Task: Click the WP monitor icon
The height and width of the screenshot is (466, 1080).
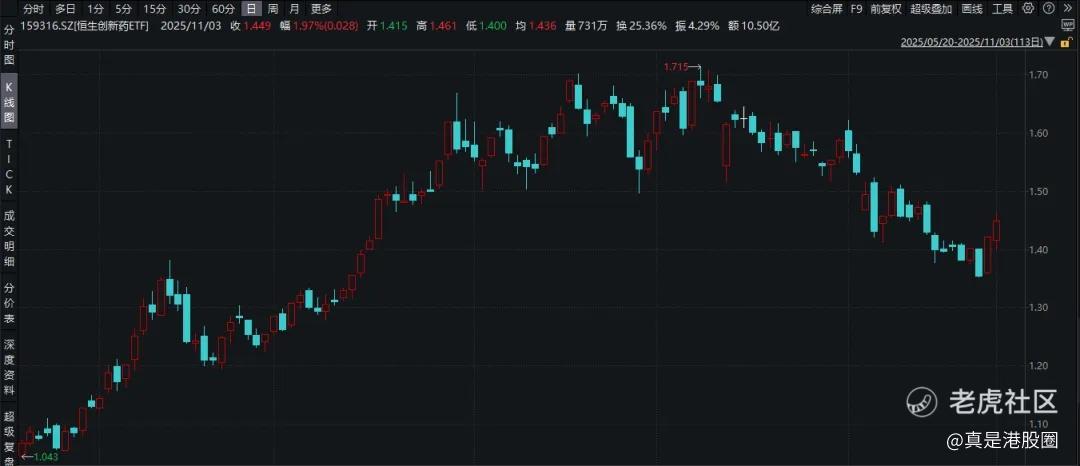Action: tap(1068, 26)
